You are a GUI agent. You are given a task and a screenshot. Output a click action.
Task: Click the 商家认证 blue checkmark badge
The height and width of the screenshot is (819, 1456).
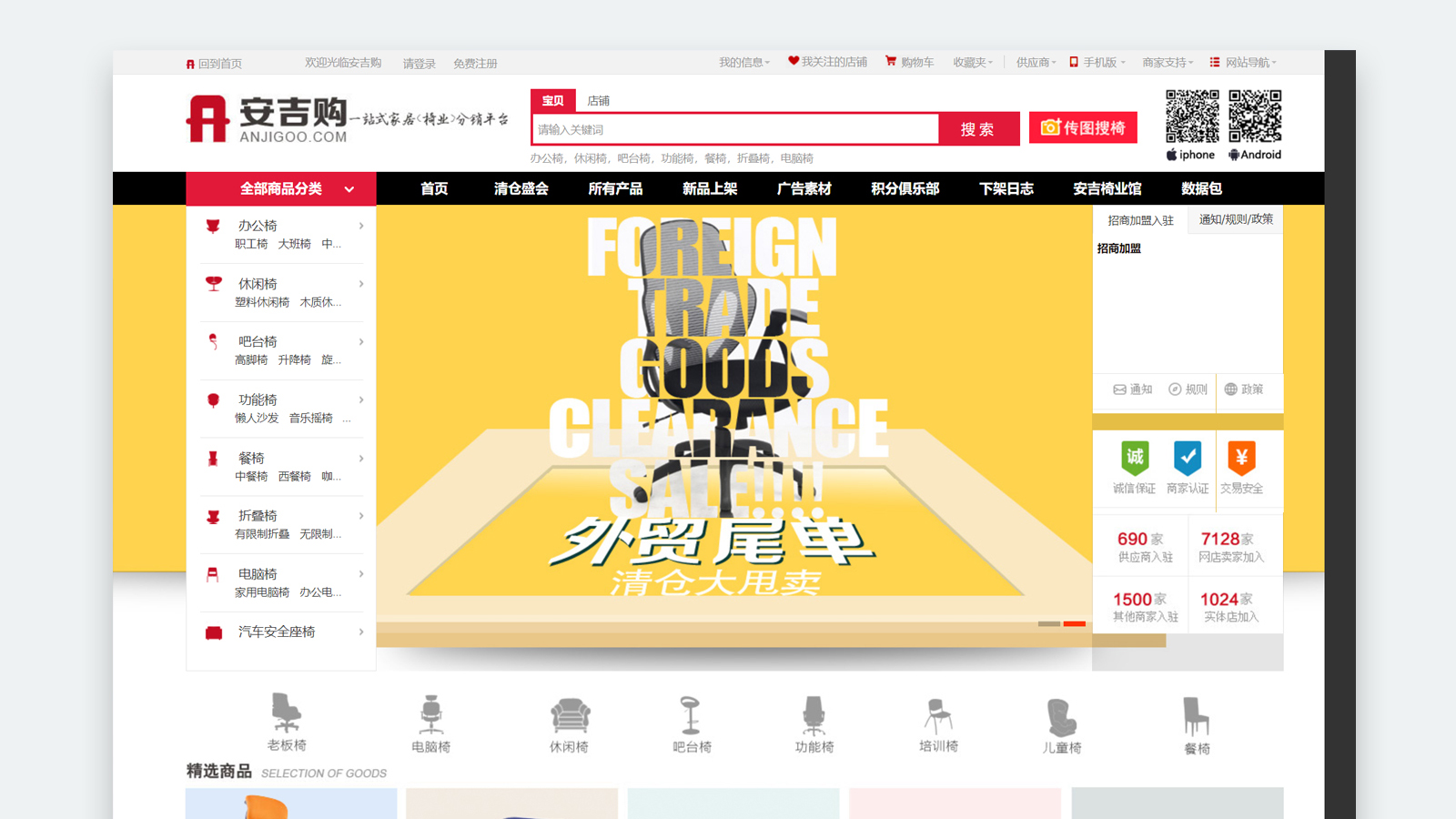(x=1188, y=458)
